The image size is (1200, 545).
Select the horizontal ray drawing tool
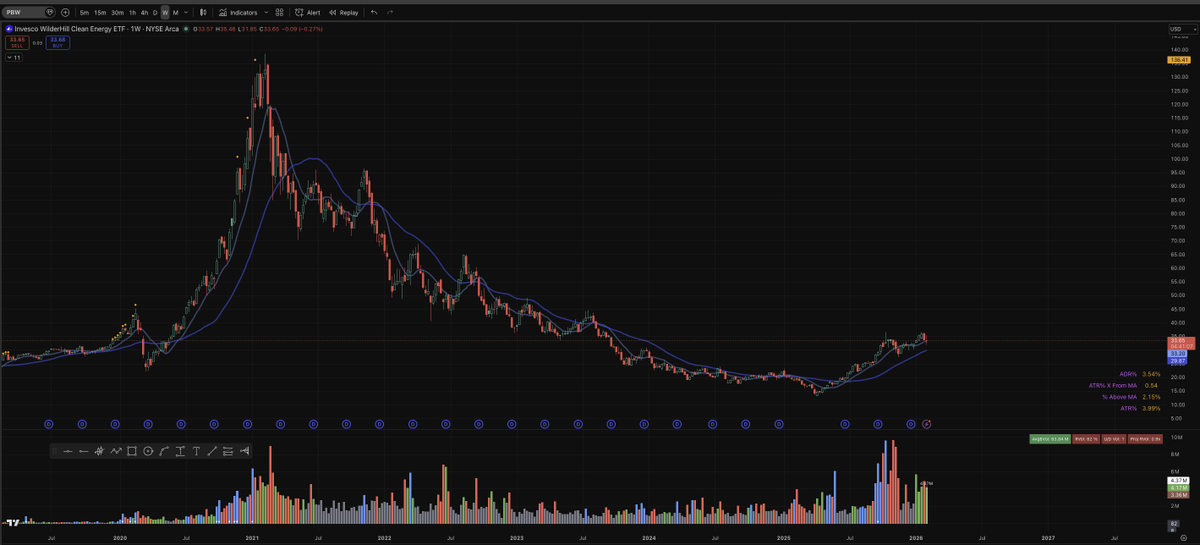84,451
